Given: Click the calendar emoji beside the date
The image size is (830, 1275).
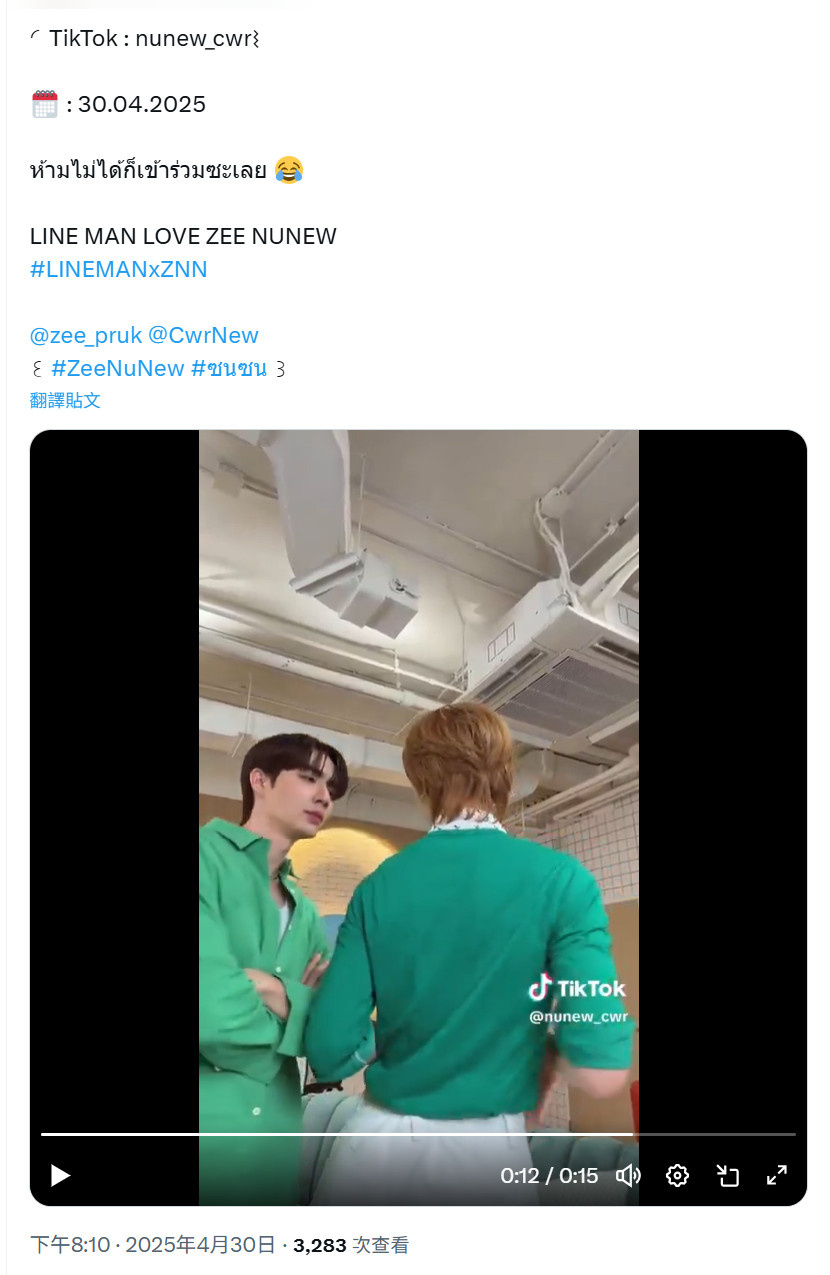Looking at the screenshot, I should (x=45, y=104).
